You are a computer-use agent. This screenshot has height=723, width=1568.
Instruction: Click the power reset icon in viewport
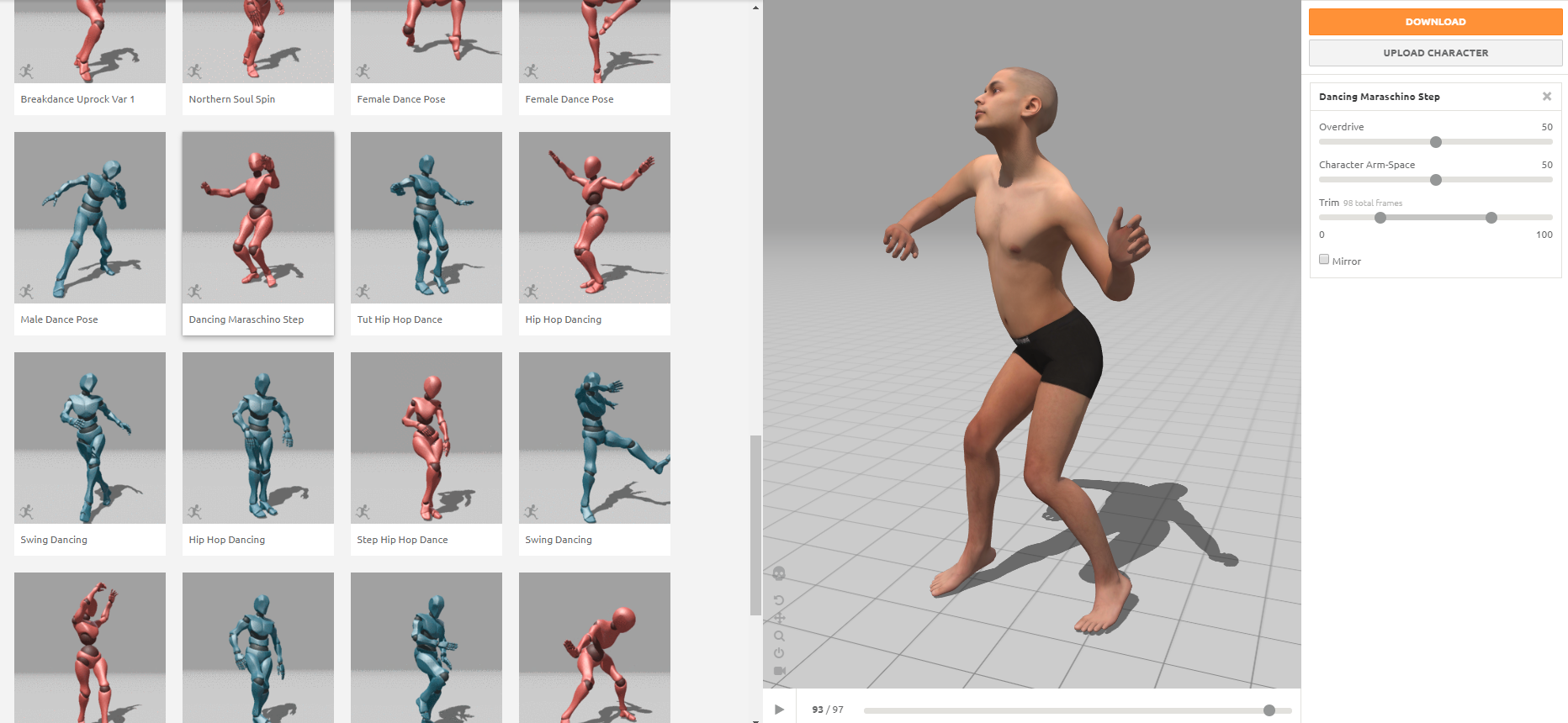pyautogui.click(x=779, y=653)
